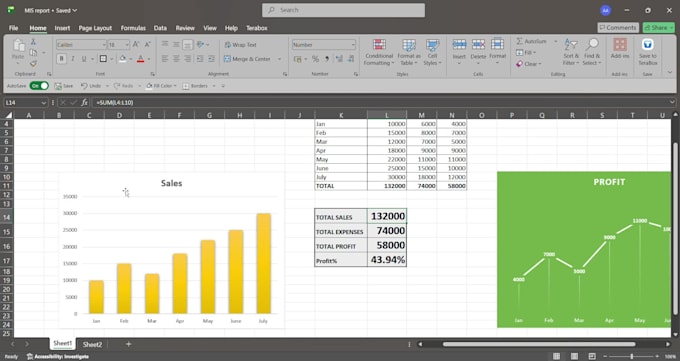
Task: Toggle the AutoSave switch off
Action: click(x=39, y=86)
